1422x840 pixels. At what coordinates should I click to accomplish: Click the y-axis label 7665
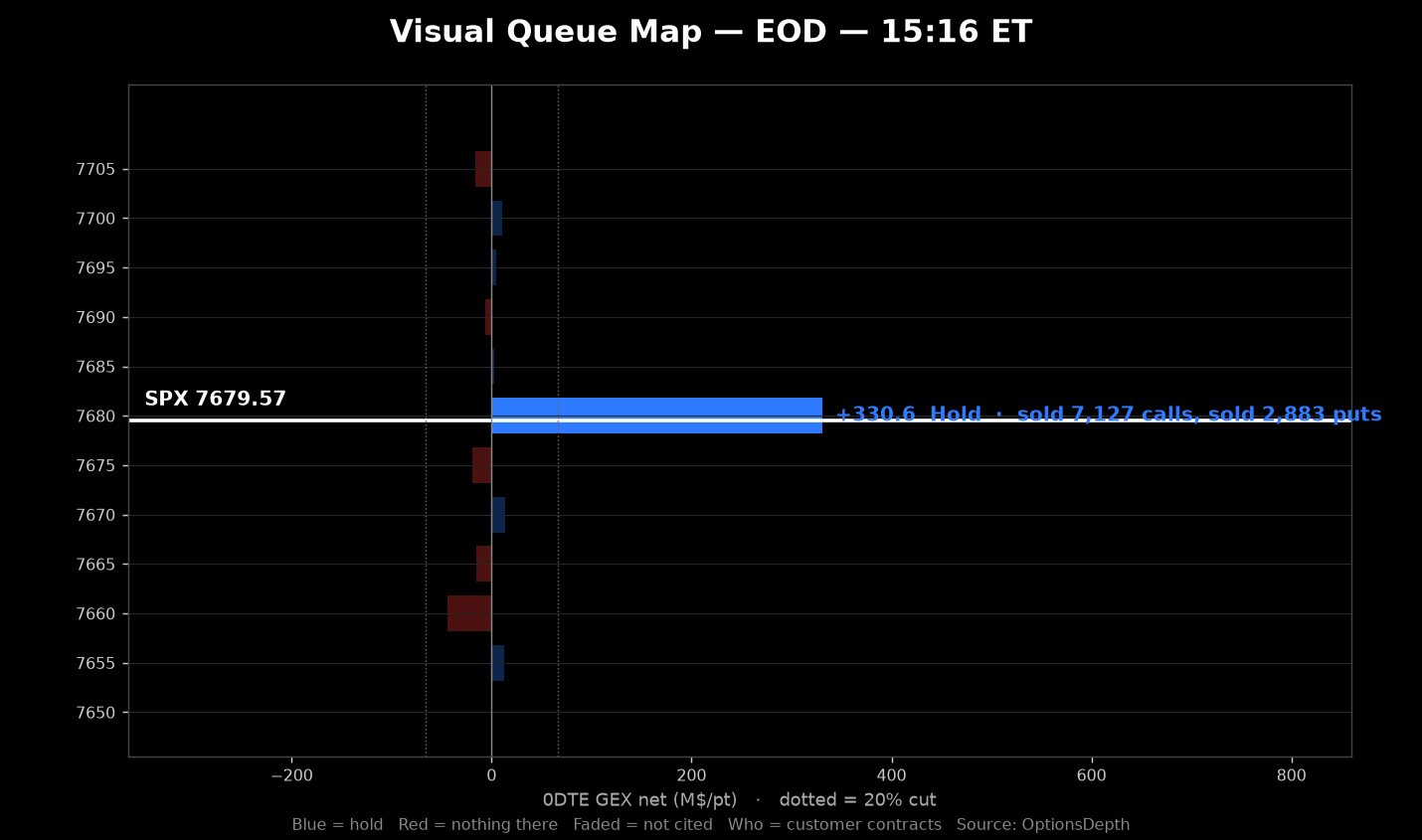point(95,565)
